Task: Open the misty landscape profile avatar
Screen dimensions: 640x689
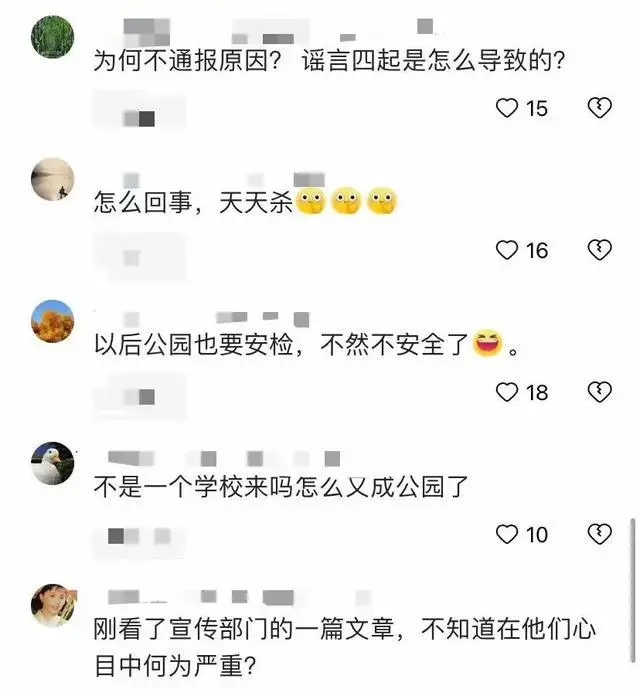Action: tap(53, 179)
